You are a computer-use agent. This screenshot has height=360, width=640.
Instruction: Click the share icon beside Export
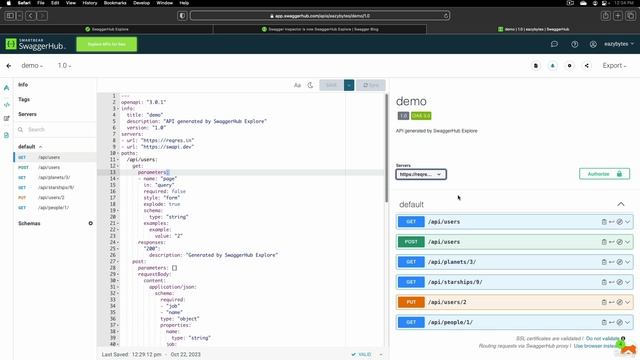click(587, 66)
